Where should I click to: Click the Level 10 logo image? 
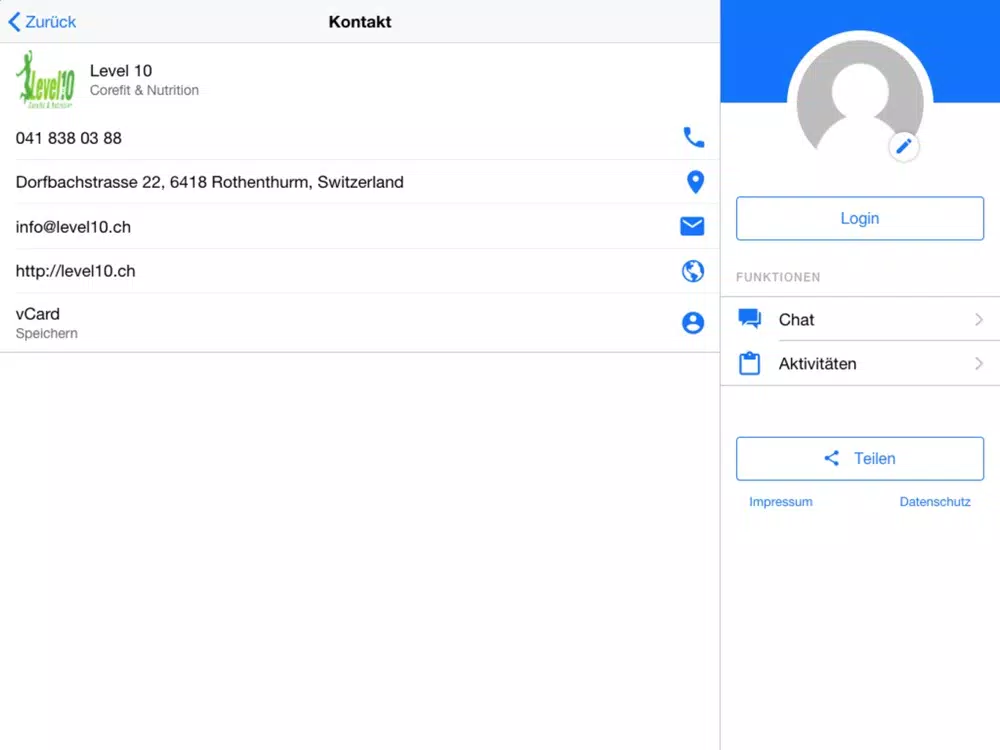(x=45, y=80)
